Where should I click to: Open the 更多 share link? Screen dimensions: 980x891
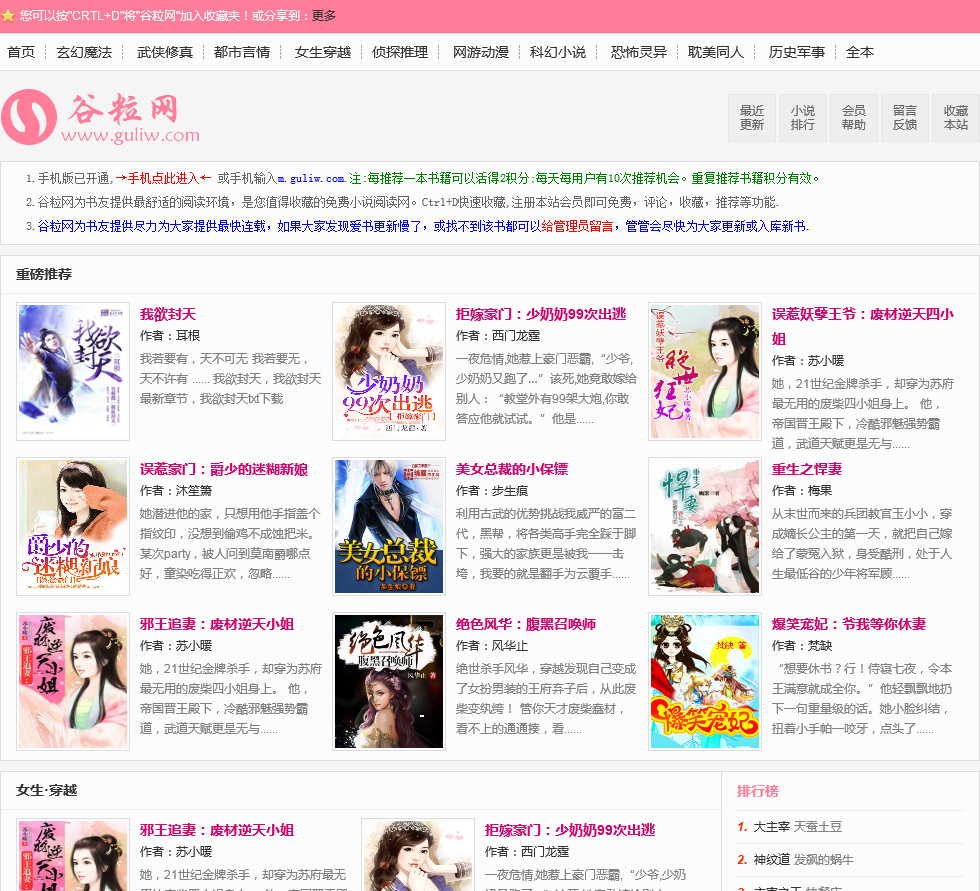(324, 16)
